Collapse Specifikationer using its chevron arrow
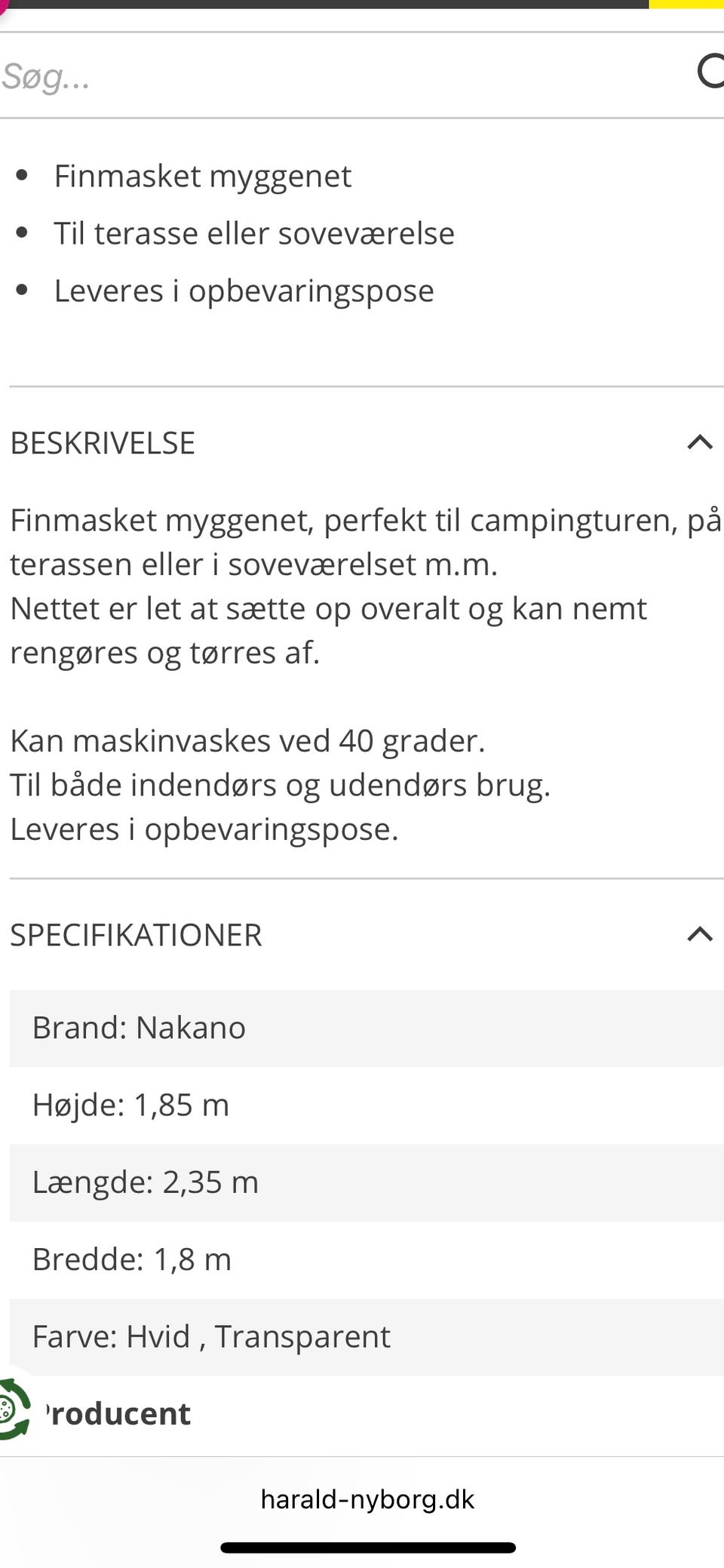724x1568 pixels. [700, 934]
